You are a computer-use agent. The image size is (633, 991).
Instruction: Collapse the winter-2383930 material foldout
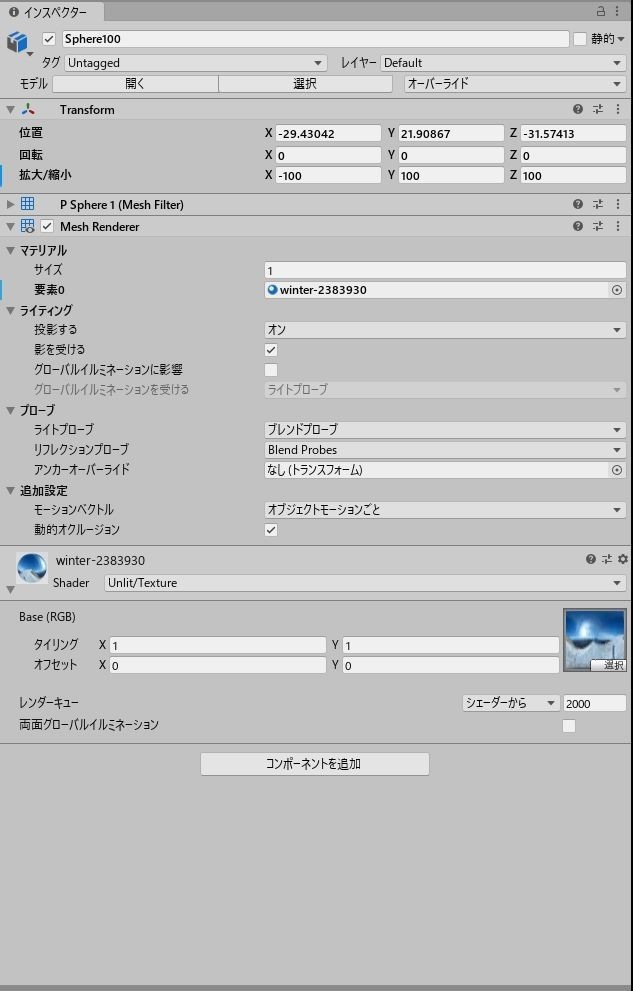pyautogui.click(x=10, y=590)
